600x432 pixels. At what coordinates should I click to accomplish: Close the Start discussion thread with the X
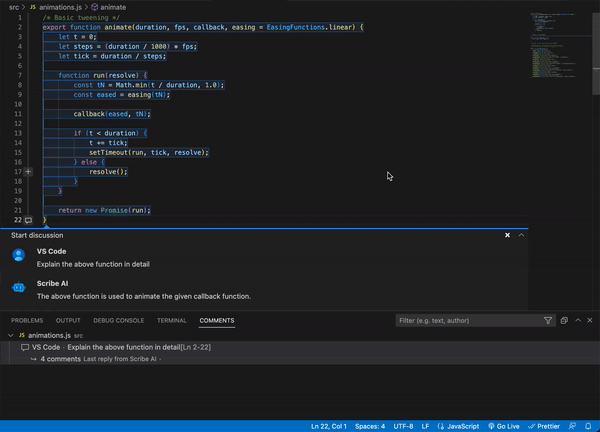pos(507,235)
